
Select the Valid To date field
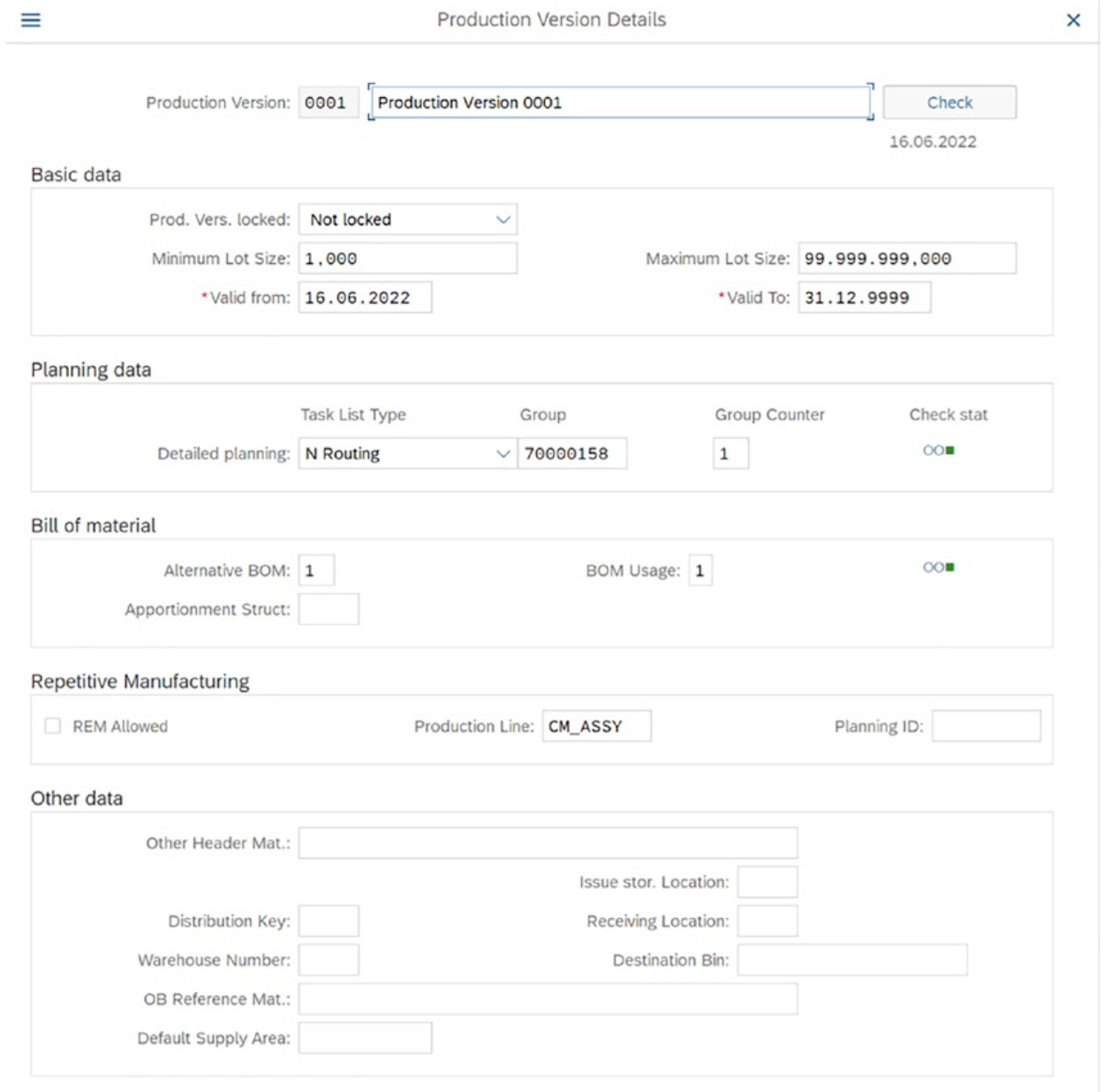(865, 298)
